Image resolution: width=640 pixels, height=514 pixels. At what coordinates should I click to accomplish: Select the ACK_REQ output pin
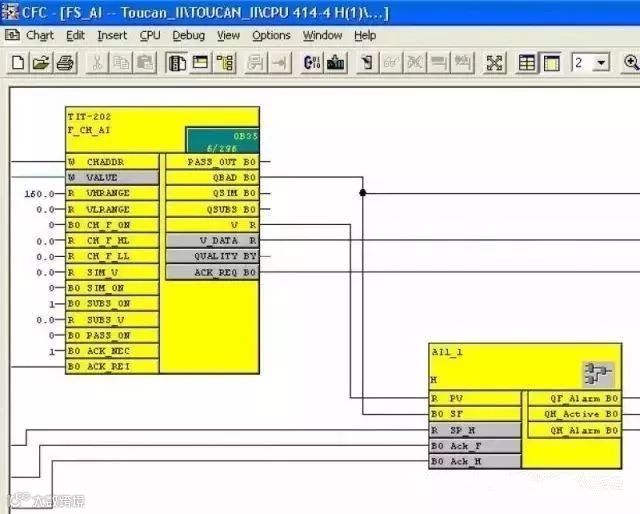click(x=212, y=272)
